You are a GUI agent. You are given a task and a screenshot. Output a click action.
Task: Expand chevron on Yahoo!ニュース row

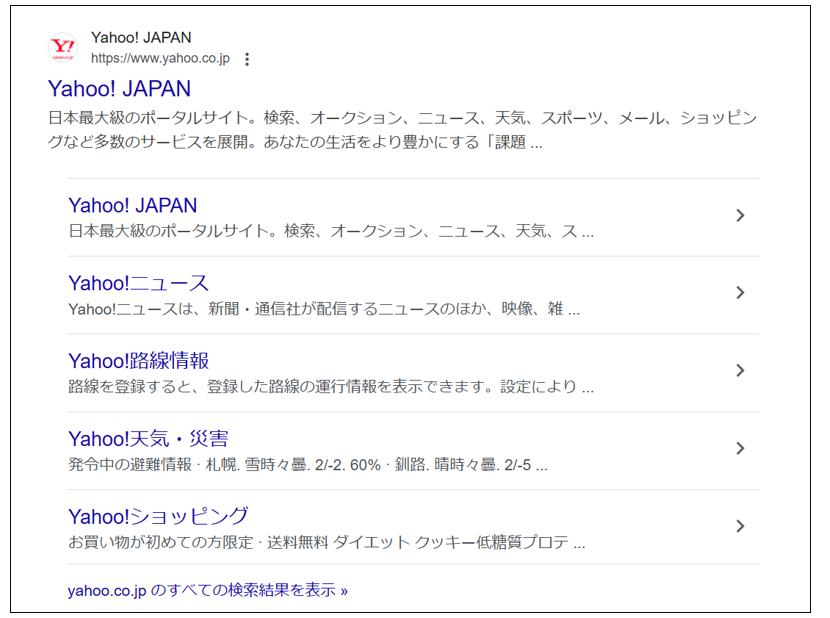click(x=740, y=293)
